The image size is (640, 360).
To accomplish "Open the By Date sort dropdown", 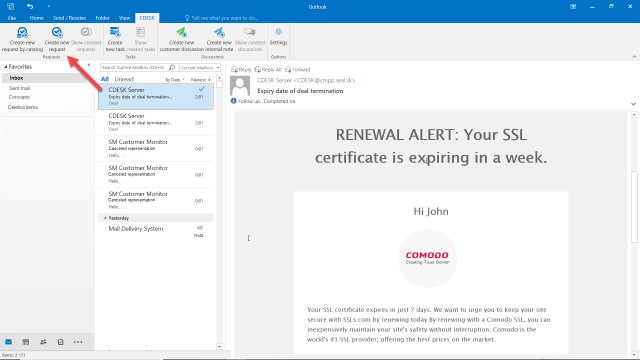I will 175,80.
